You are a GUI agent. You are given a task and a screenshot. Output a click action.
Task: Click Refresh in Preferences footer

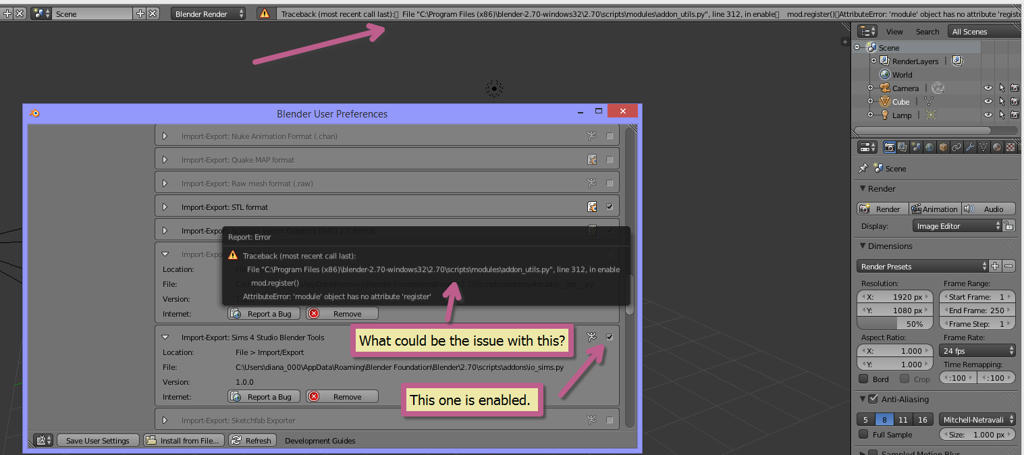click(252, 441)
